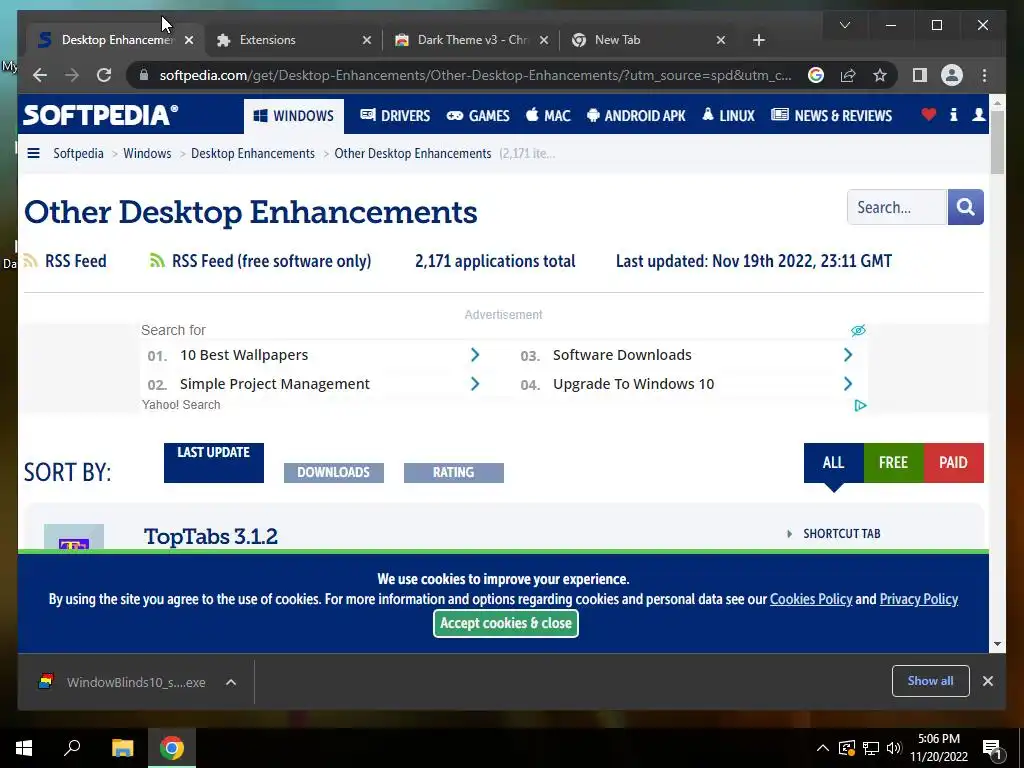Share this page via share icon
The width and height of the screenshot is (1024, 768).
click(x=848, y=75)
